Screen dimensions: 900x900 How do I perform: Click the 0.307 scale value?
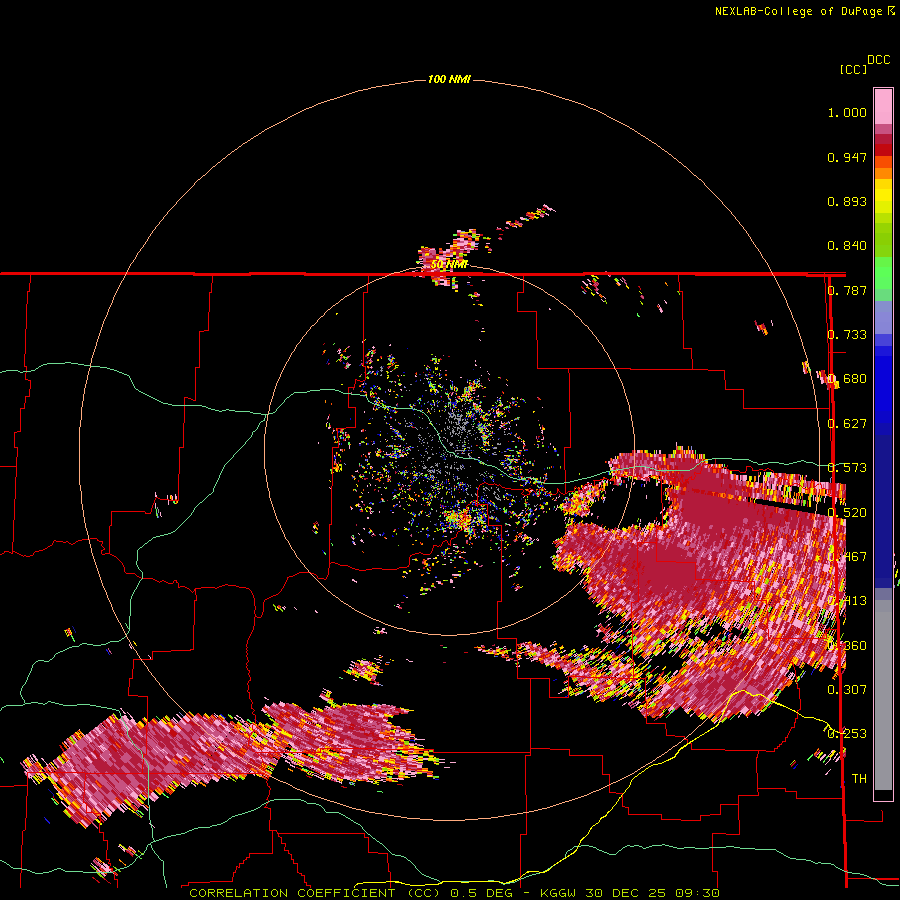847,689
